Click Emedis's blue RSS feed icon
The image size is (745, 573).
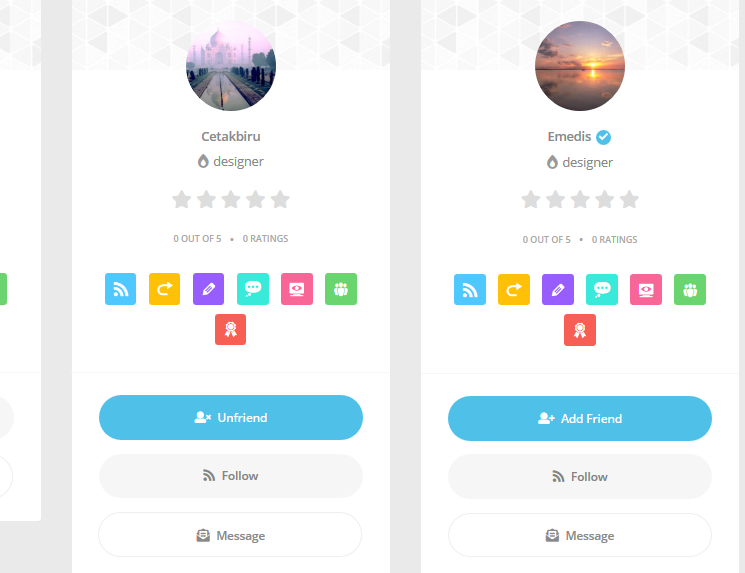click(x=470, y=289)
